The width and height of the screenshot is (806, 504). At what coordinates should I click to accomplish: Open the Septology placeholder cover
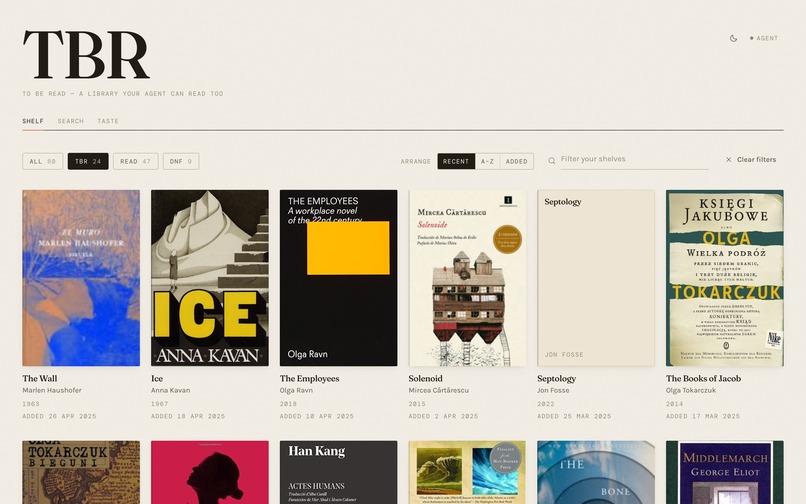(596, 278)
